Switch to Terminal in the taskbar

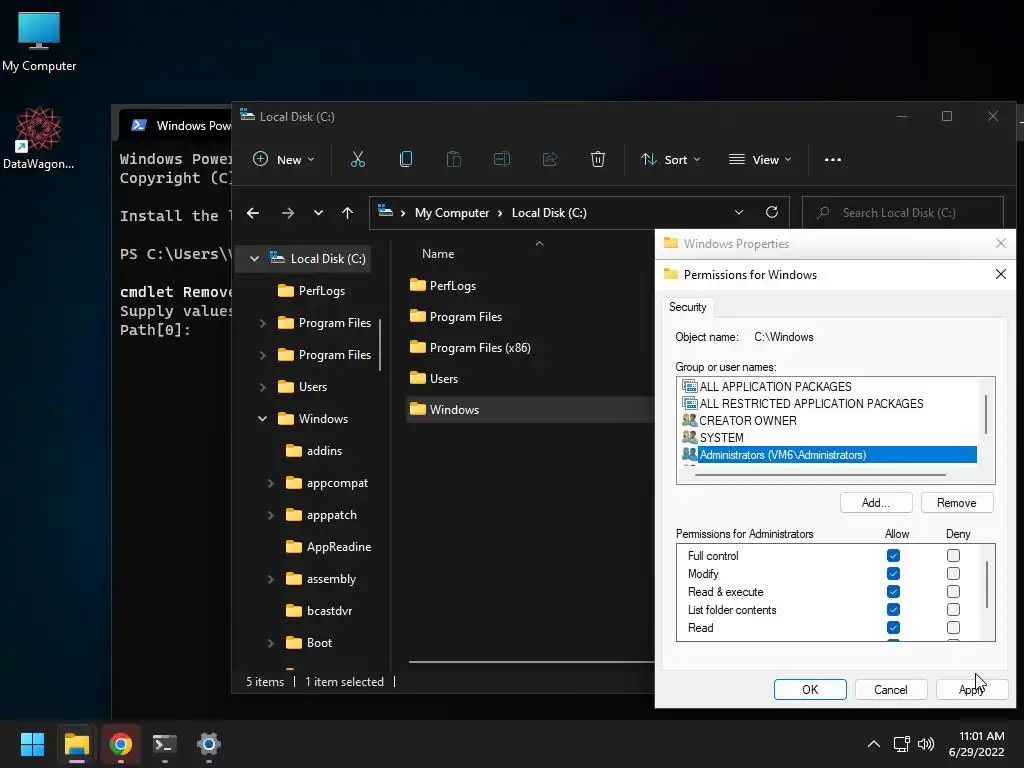(x=165, y=744)
